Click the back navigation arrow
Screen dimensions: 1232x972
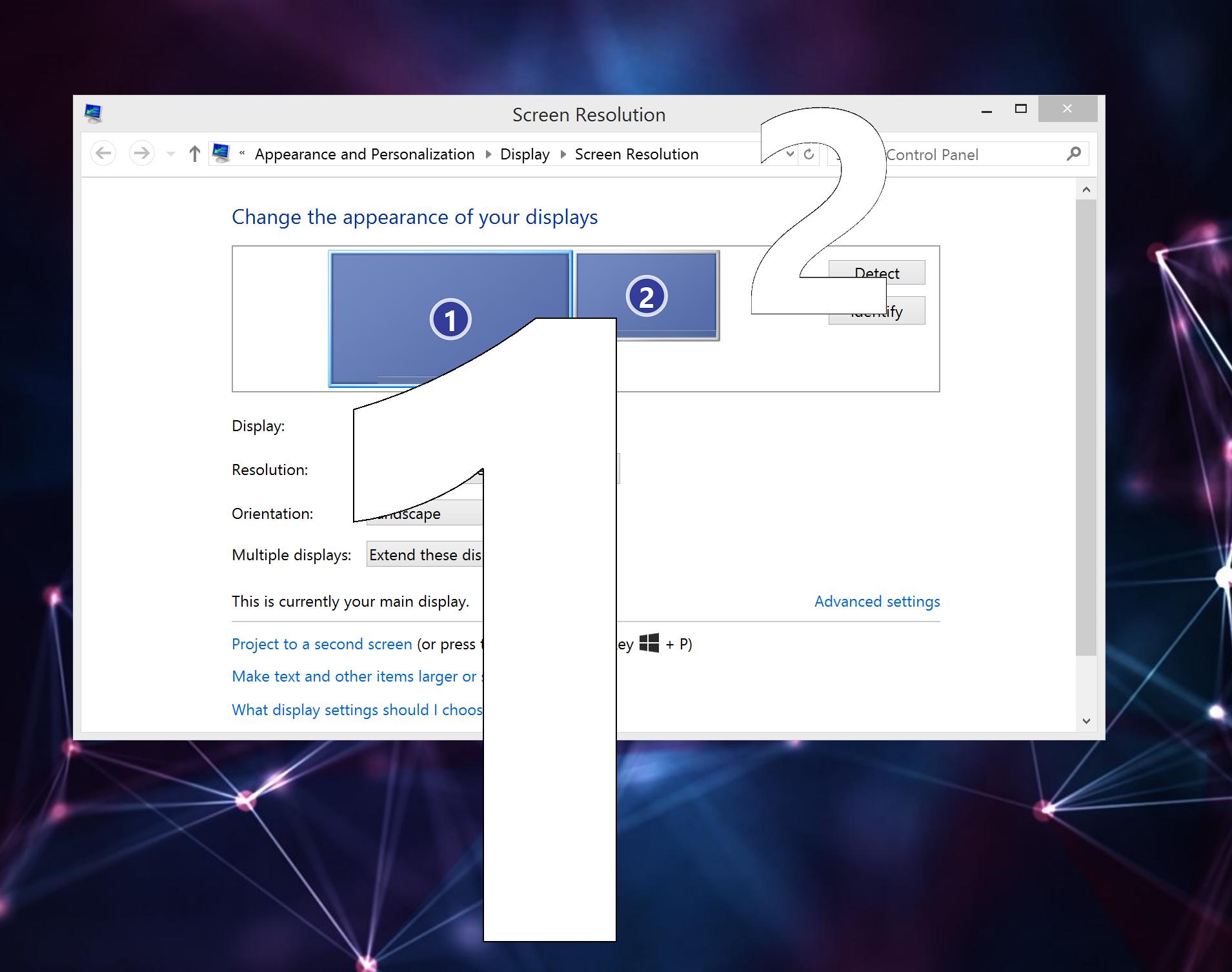click(x=103, y=153)
